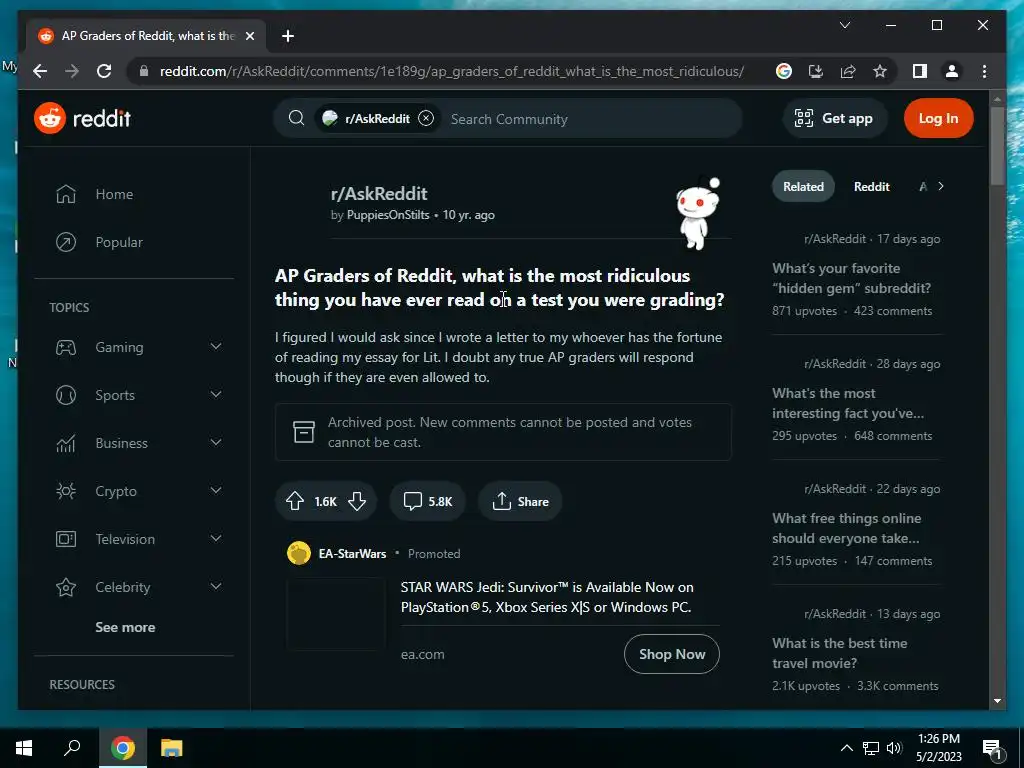1024x768 pixels.
Task: Upvote the post
Action: click(295, 501)
